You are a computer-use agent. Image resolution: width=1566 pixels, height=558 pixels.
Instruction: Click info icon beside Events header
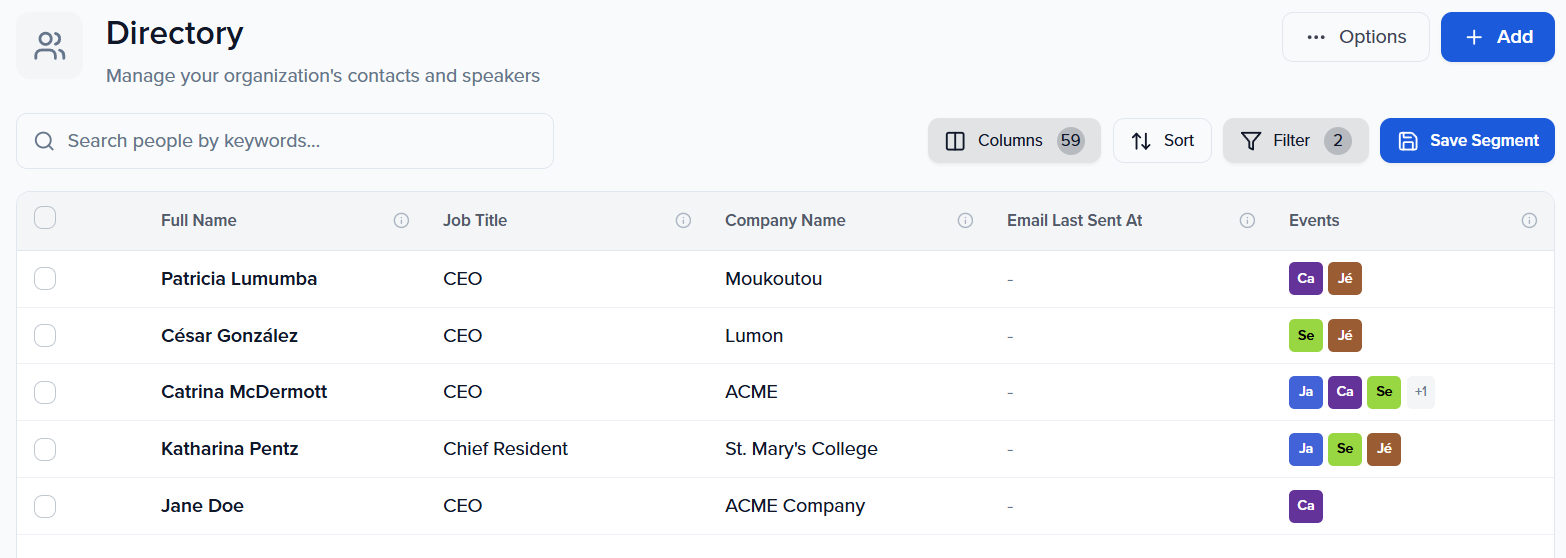1529,221
